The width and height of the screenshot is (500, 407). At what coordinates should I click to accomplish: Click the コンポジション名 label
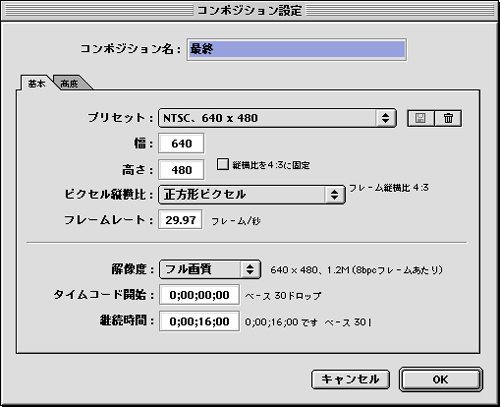click(130, 49)
